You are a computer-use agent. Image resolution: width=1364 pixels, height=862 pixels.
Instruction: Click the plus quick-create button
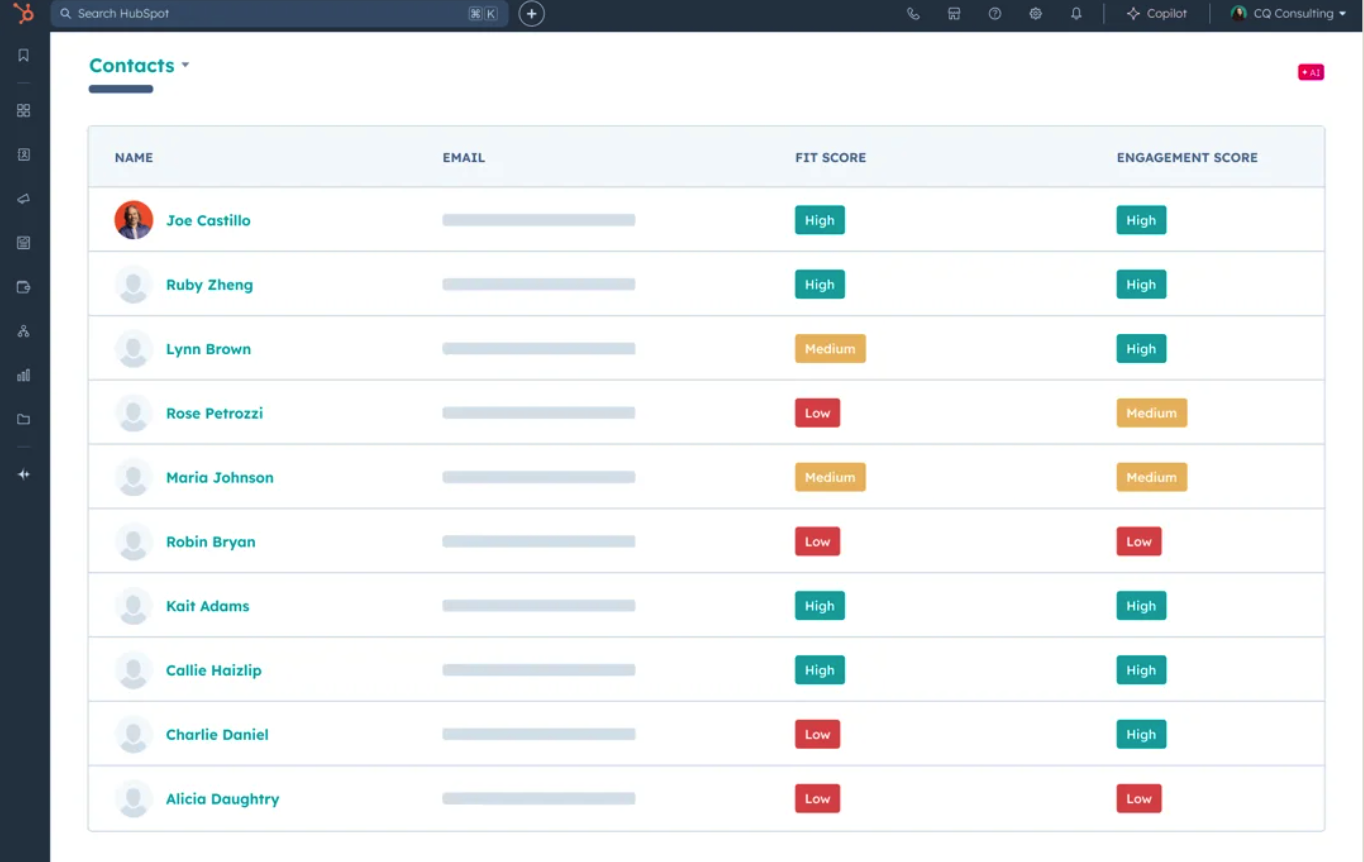coord(532,14)
